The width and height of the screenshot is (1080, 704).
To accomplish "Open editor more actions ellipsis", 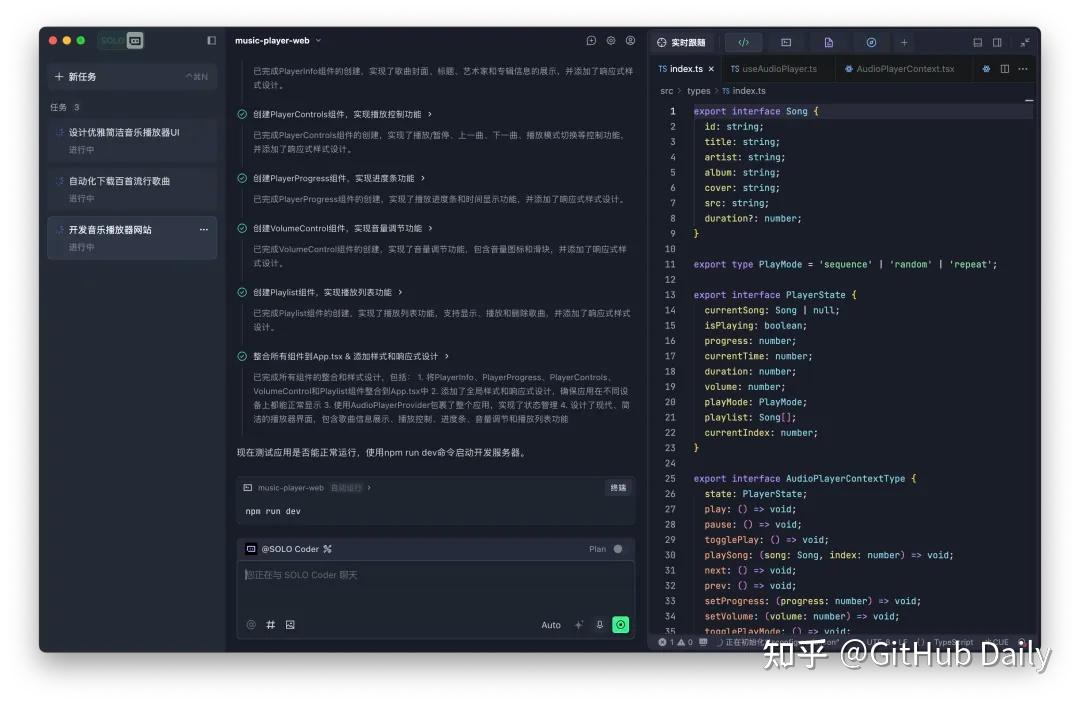I will pyautogui.click(x=1024, y=69).
